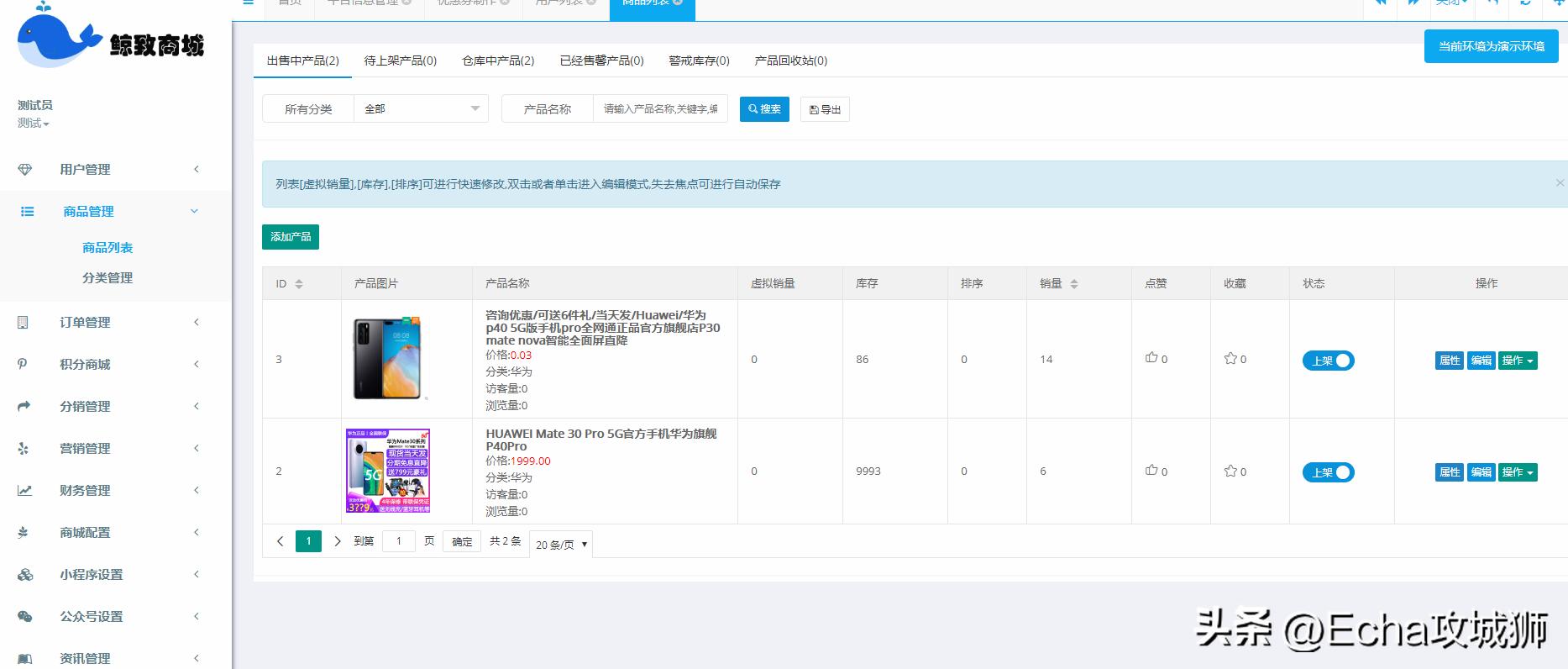Click the cubes icon beside 小程序设置
The height and width of the screenshot is (669, 1568).
[x=25, y=574]
